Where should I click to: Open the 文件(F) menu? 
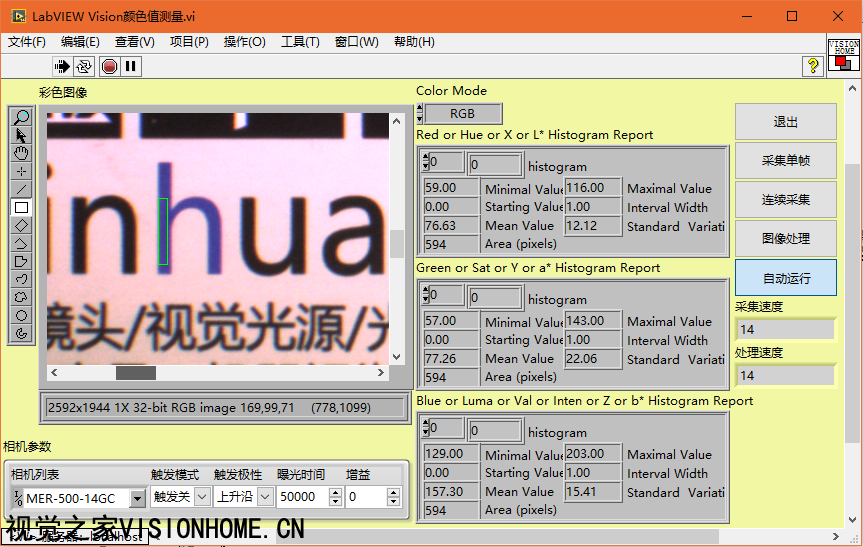click(x=27, y=42)
